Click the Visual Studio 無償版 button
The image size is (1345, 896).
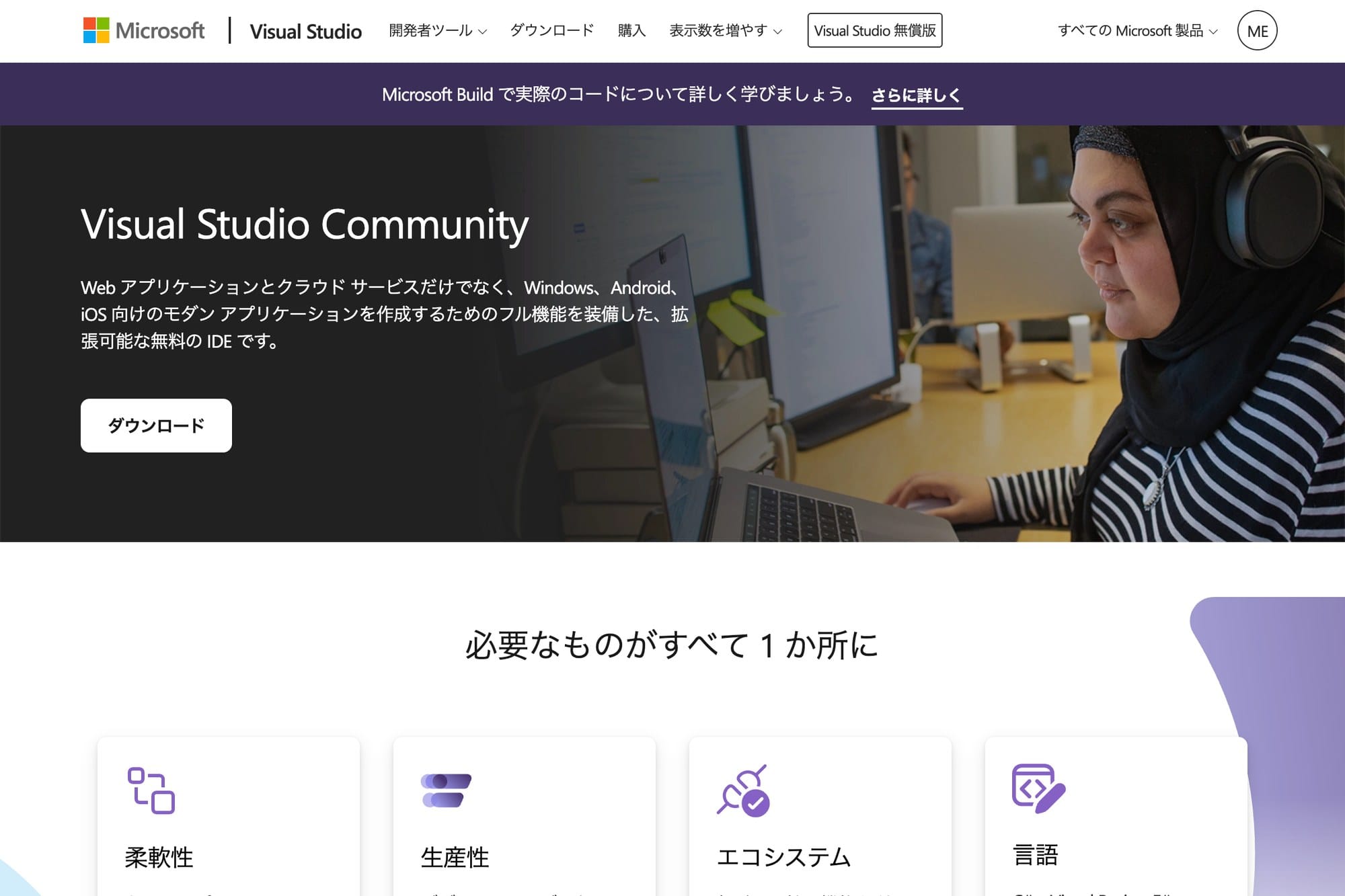(x=874, y=31)
